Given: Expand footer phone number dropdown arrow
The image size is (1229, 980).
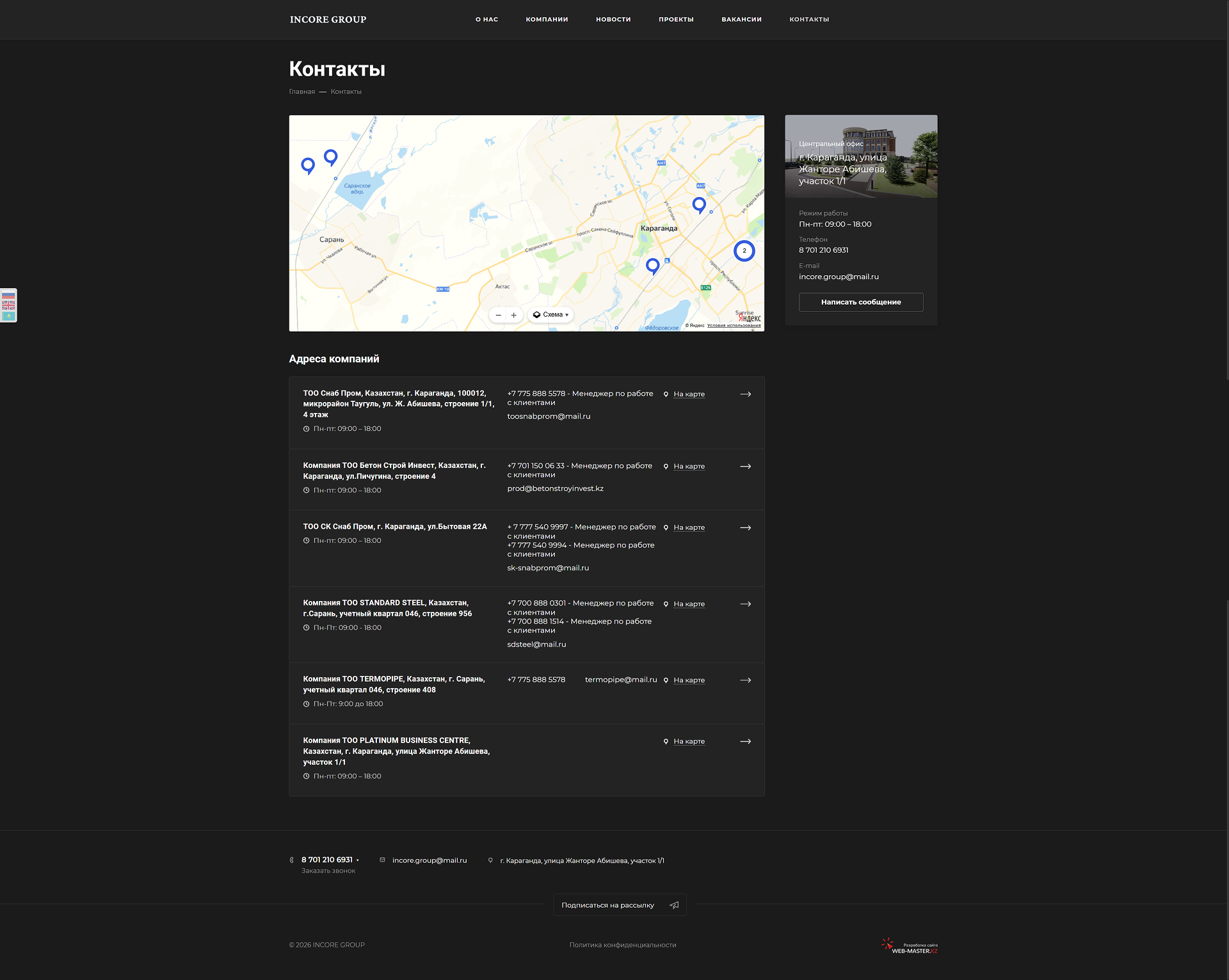Looking at the screenshot, I should [x=358, y=860].
